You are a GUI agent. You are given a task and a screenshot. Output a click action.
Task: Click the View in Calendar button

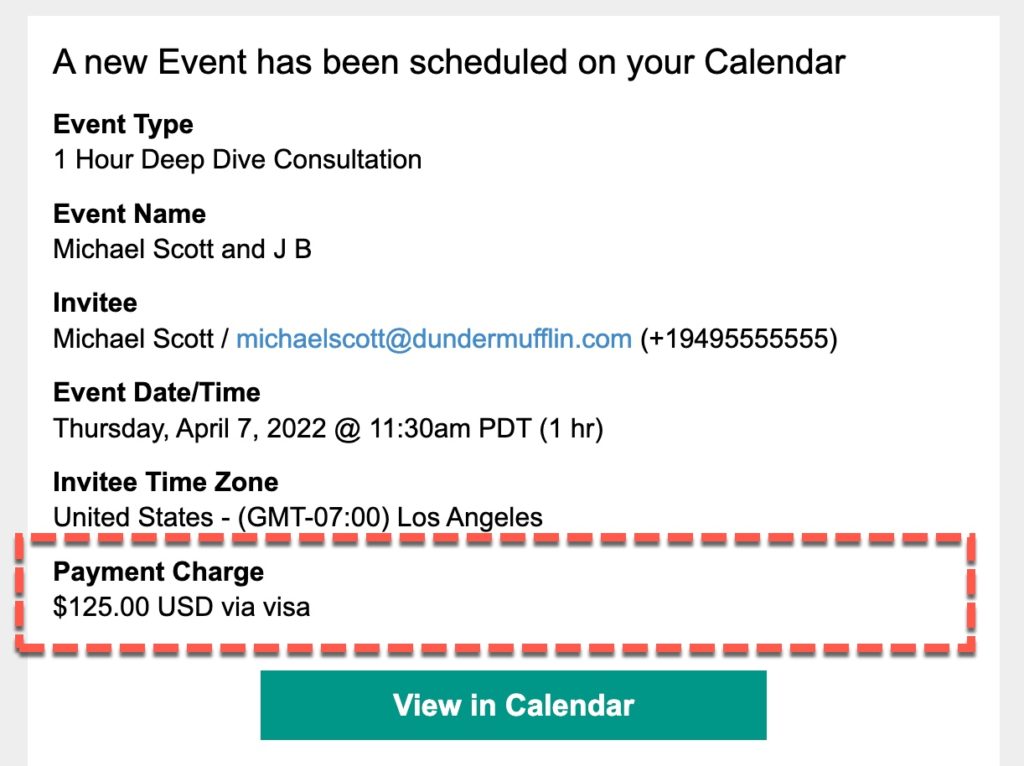(513, 705)
